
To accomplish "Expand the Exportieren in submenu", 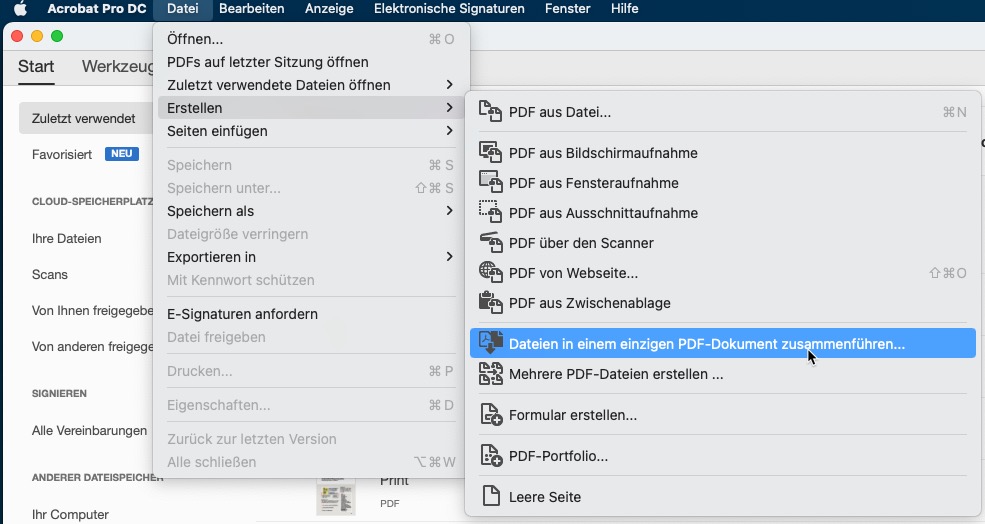I will 450,257.
